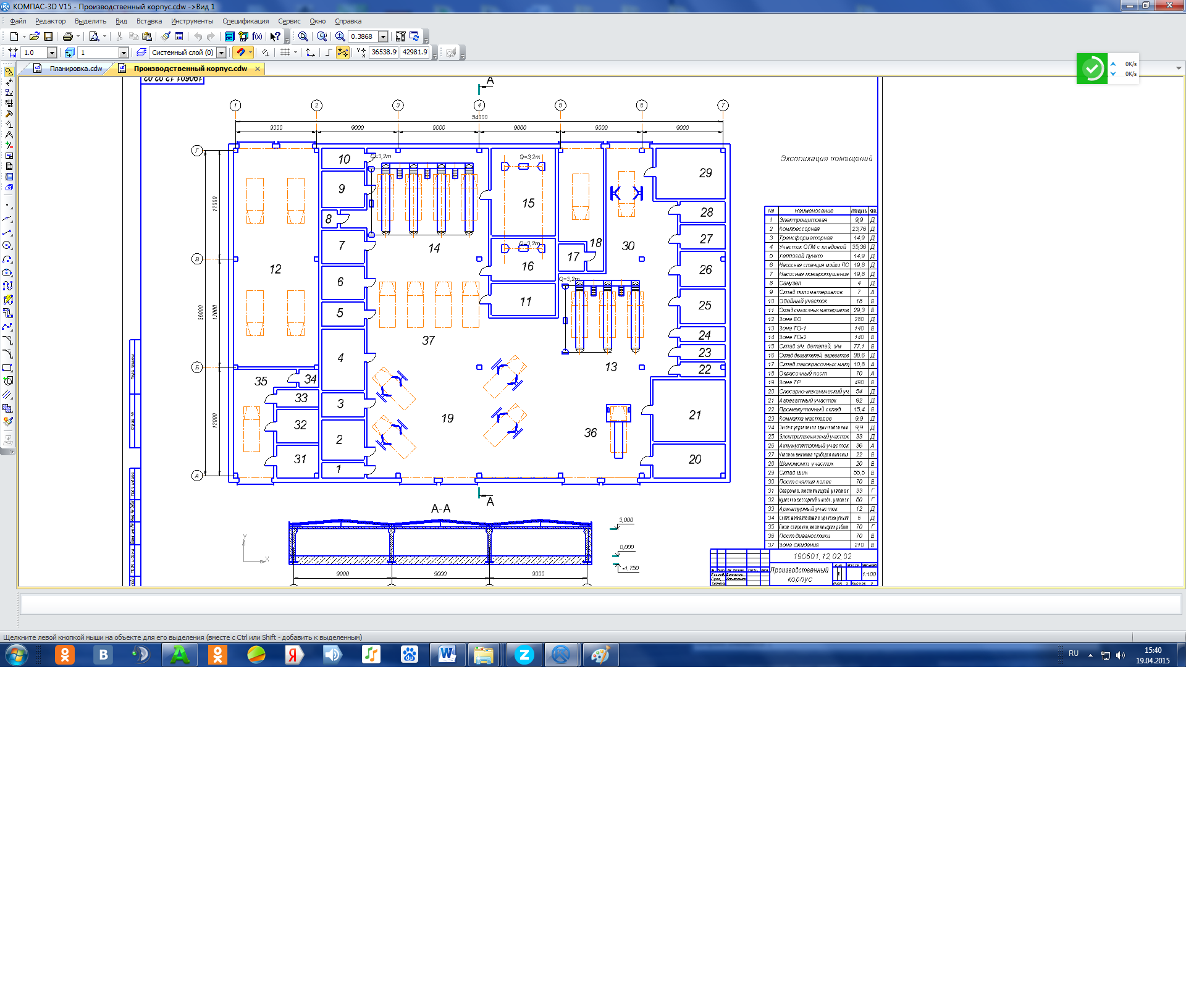Viewport: 1186px width, 1008px height.
Task: Expand the grid settings arrow
Action: [295, 52]
